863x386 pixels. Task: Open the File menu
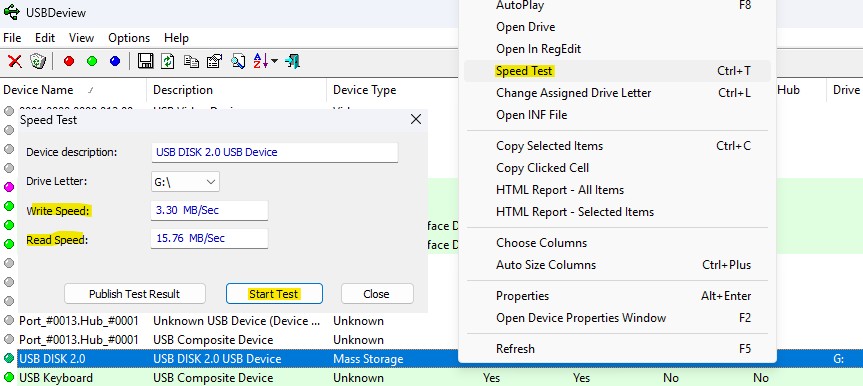(12, 38)
